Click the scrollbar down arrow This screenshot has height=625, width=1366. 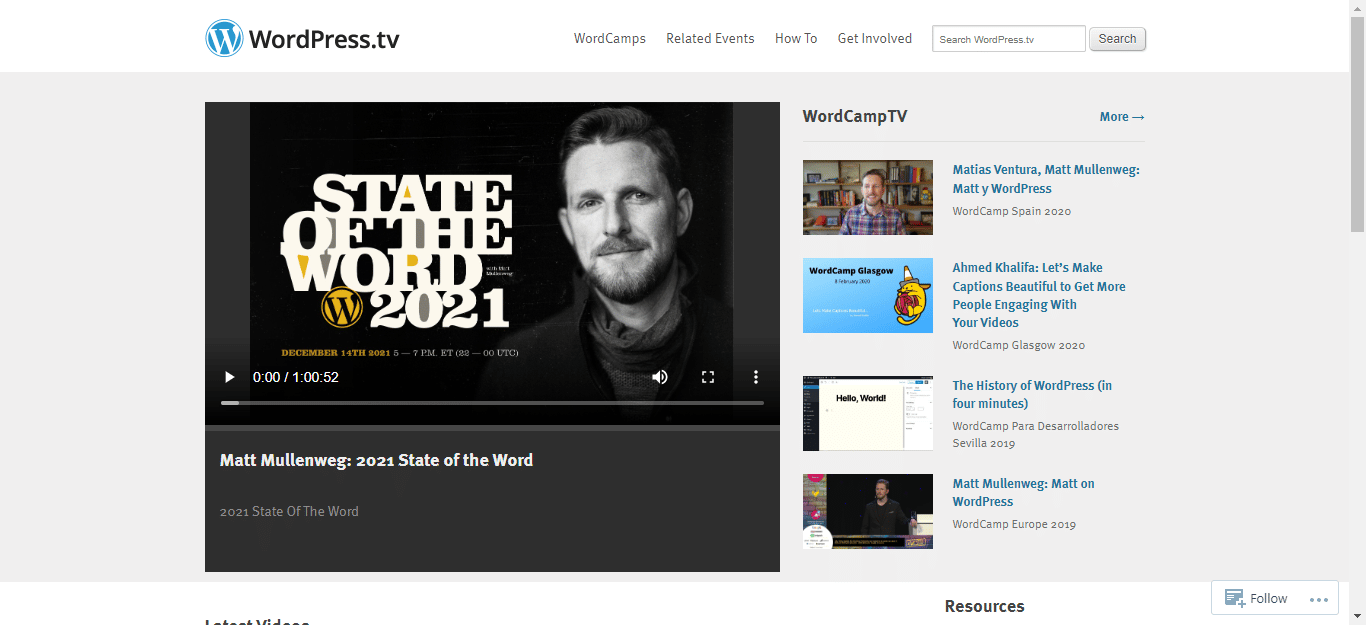(x=1358, y=617)
